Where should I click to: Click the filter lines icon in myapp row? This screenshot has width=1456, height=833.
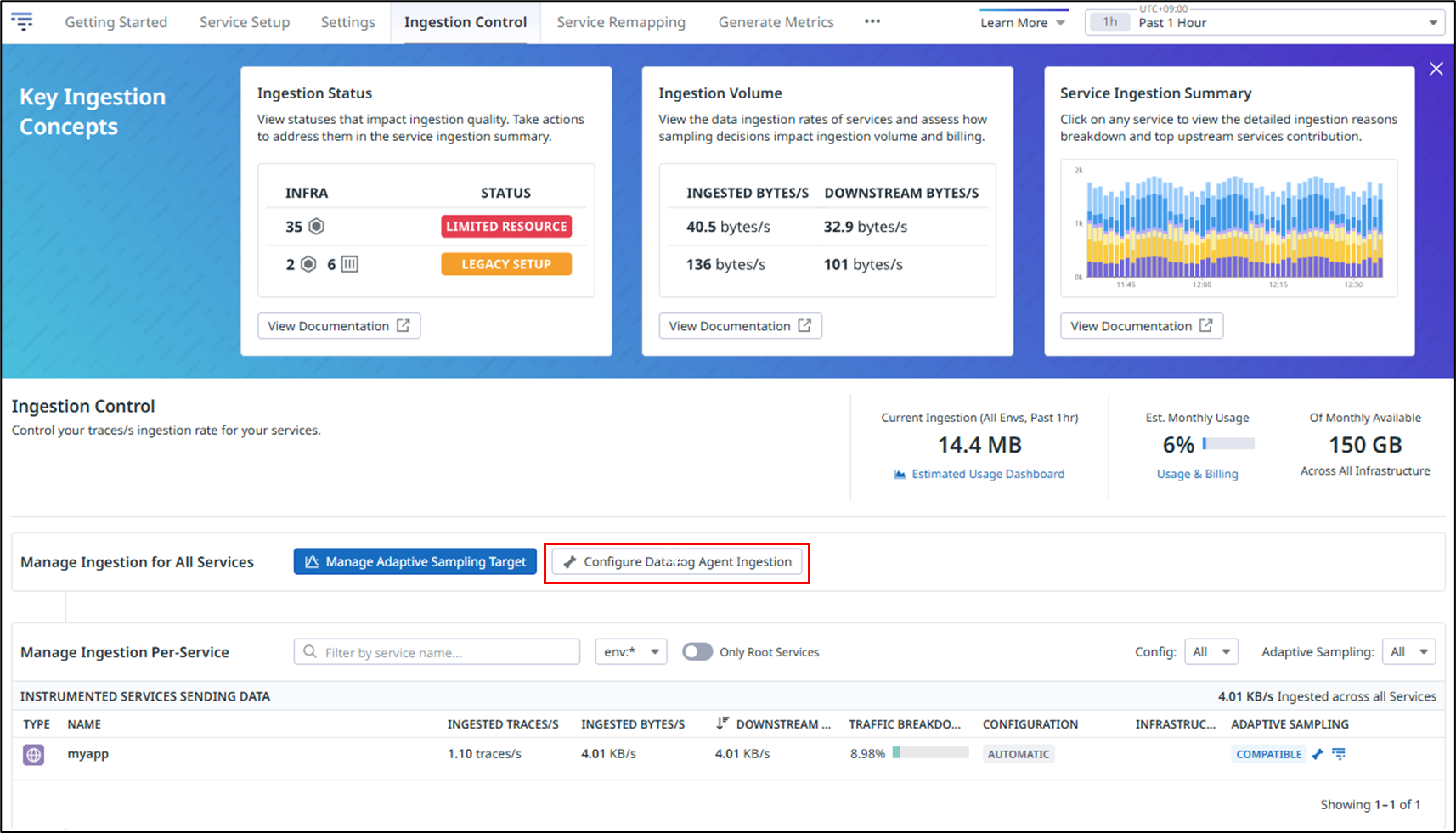point(1339,754)
